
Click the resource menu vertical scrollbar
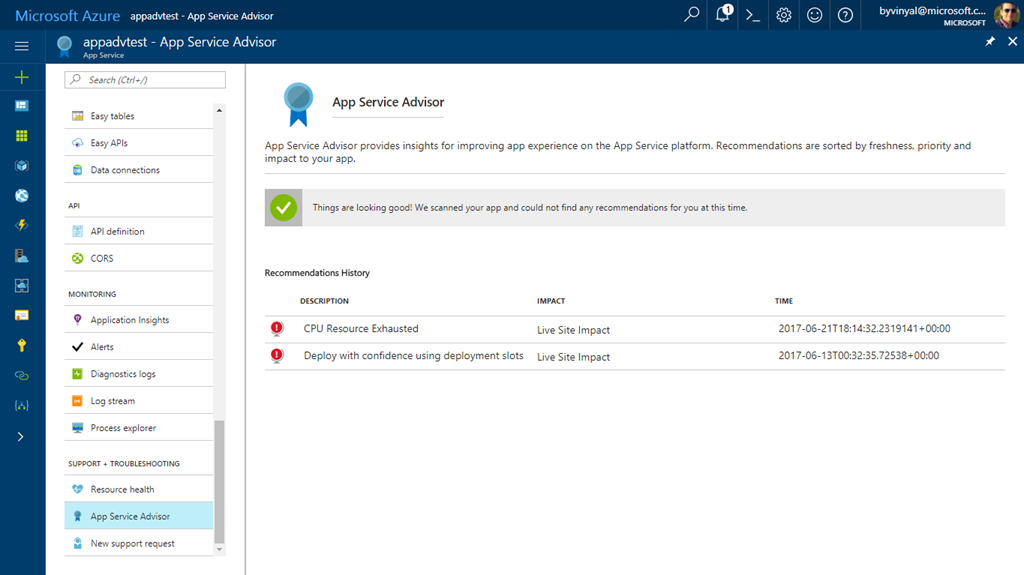pyautogui.click(x=220, y=480)
